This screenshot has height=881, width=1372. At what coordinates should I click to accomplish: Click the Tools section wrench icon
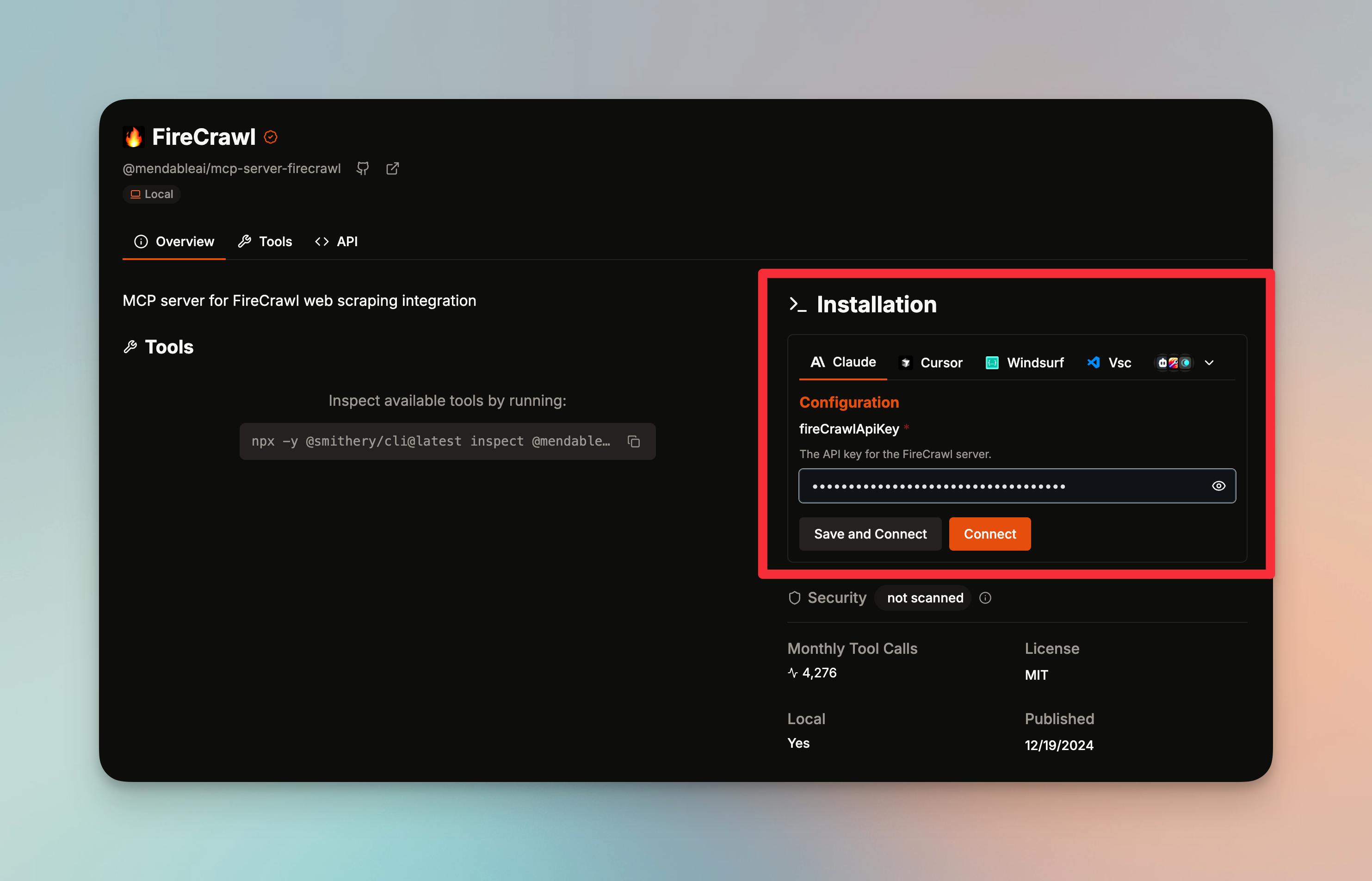(130, 347)
